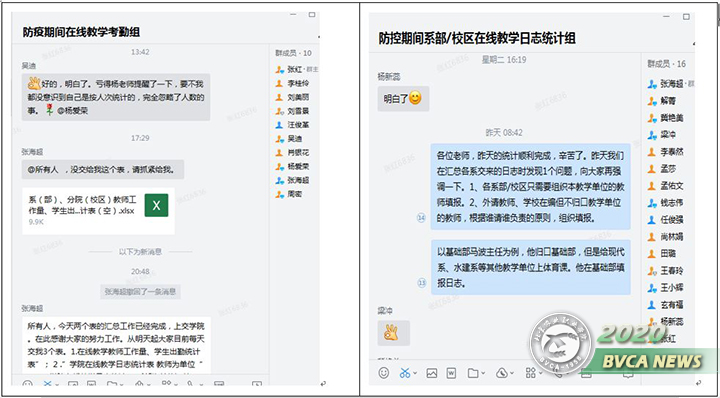
Task: Expand the dropdown arrow beside the folder icon
Action: [x=483, y=374]
